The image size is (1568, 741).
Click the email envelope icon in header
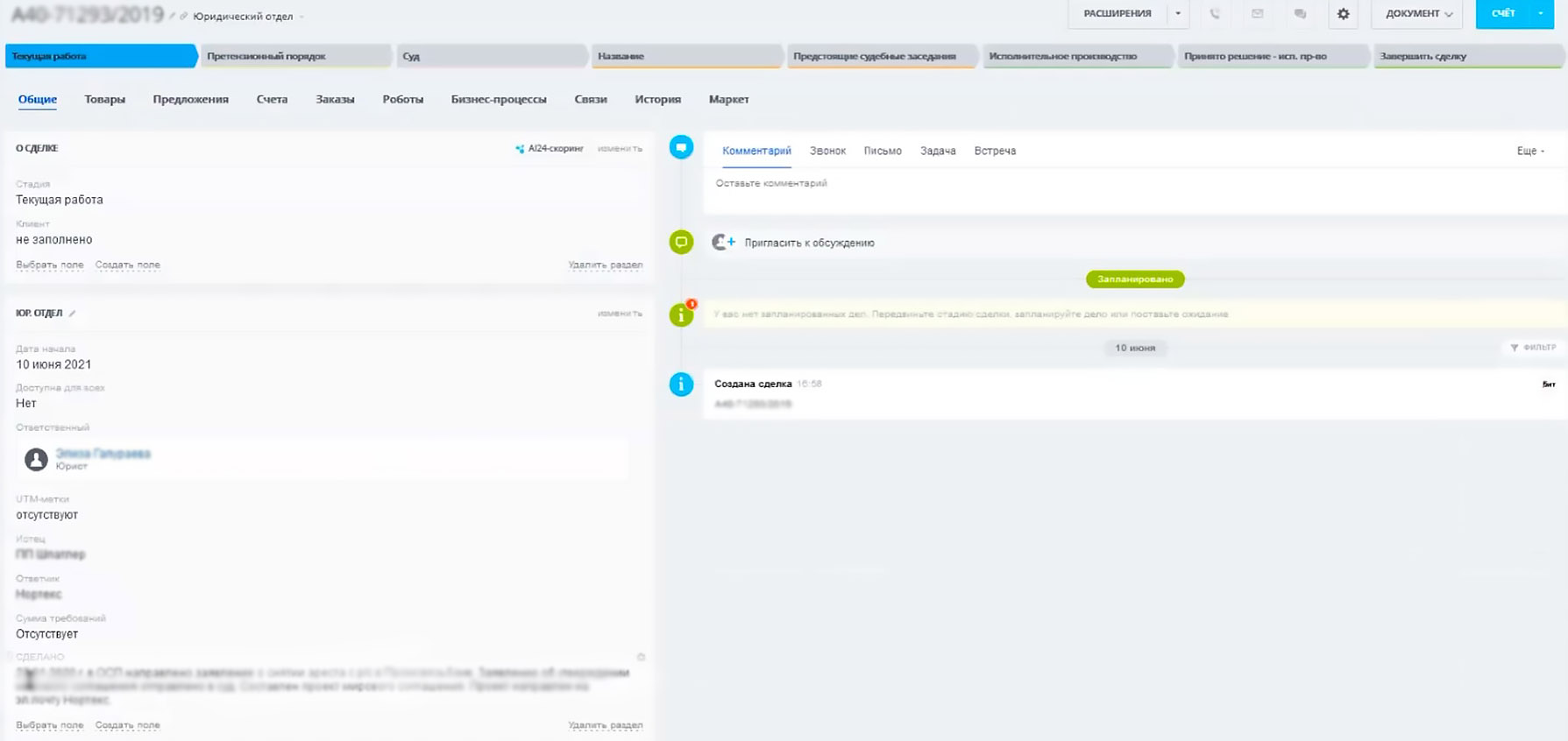pos(1258,14)
